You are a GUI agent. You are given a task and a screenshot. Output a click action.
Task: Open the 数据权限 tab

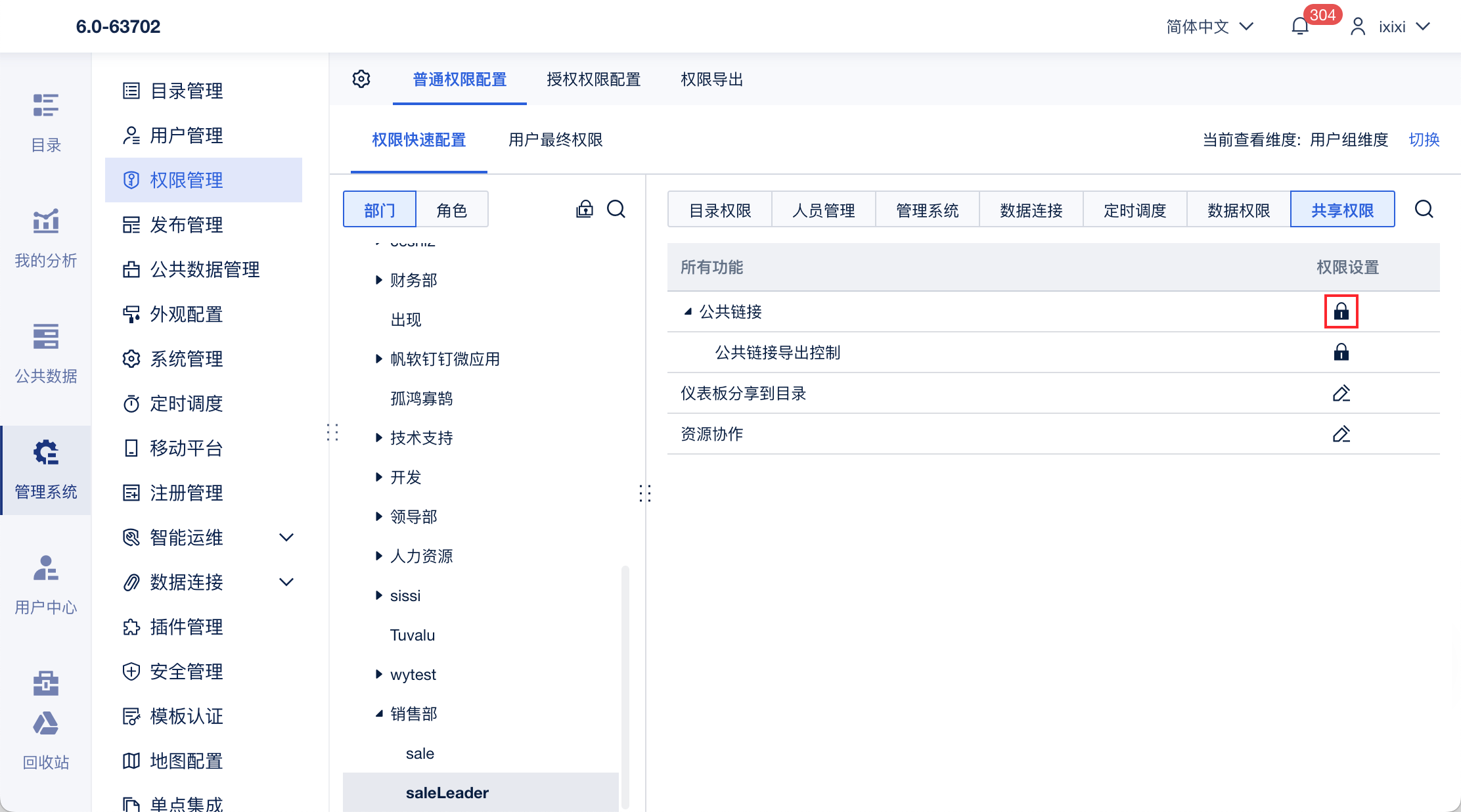1238,210
